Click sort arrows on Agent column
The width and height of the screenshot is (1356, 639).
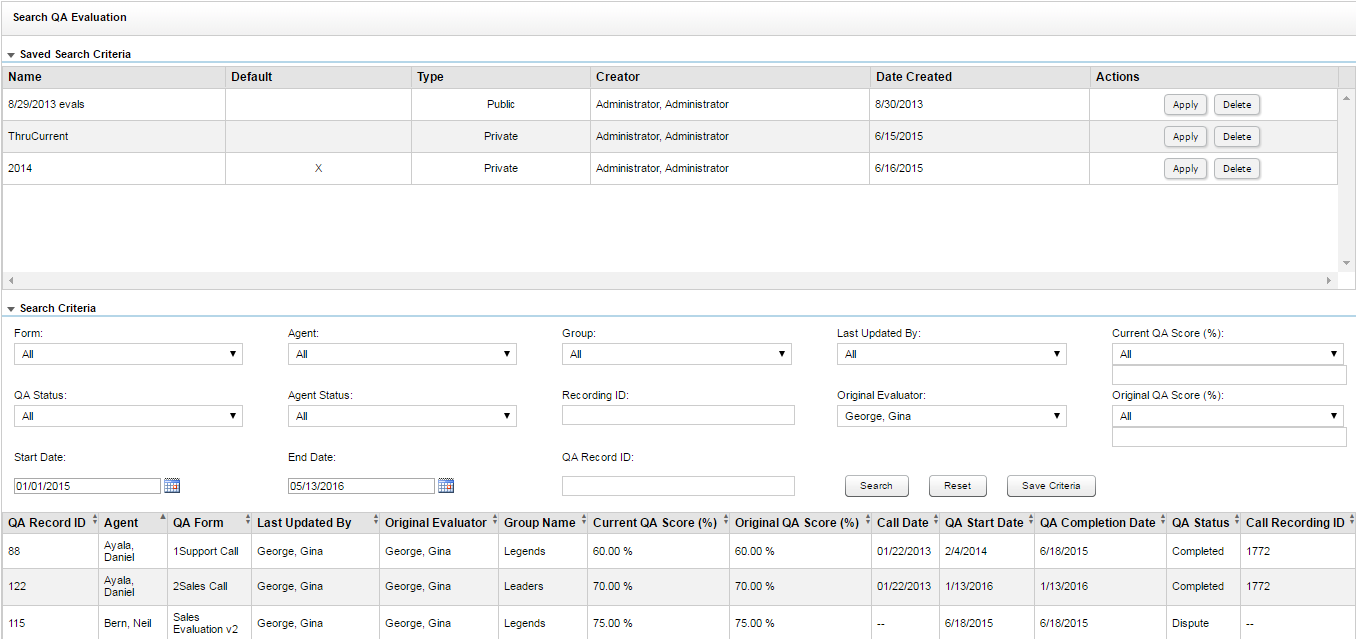tap(163, 520)
